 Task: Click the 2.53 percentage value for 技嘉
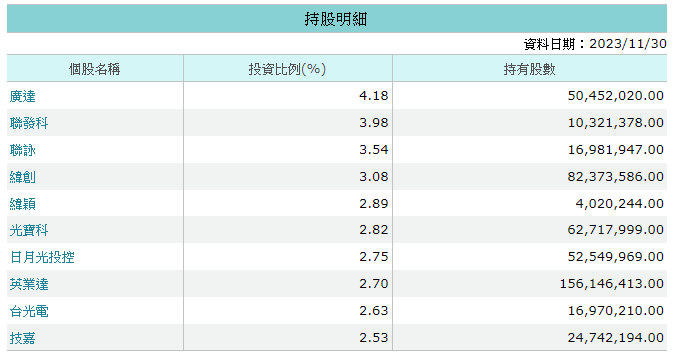point(374,337)
